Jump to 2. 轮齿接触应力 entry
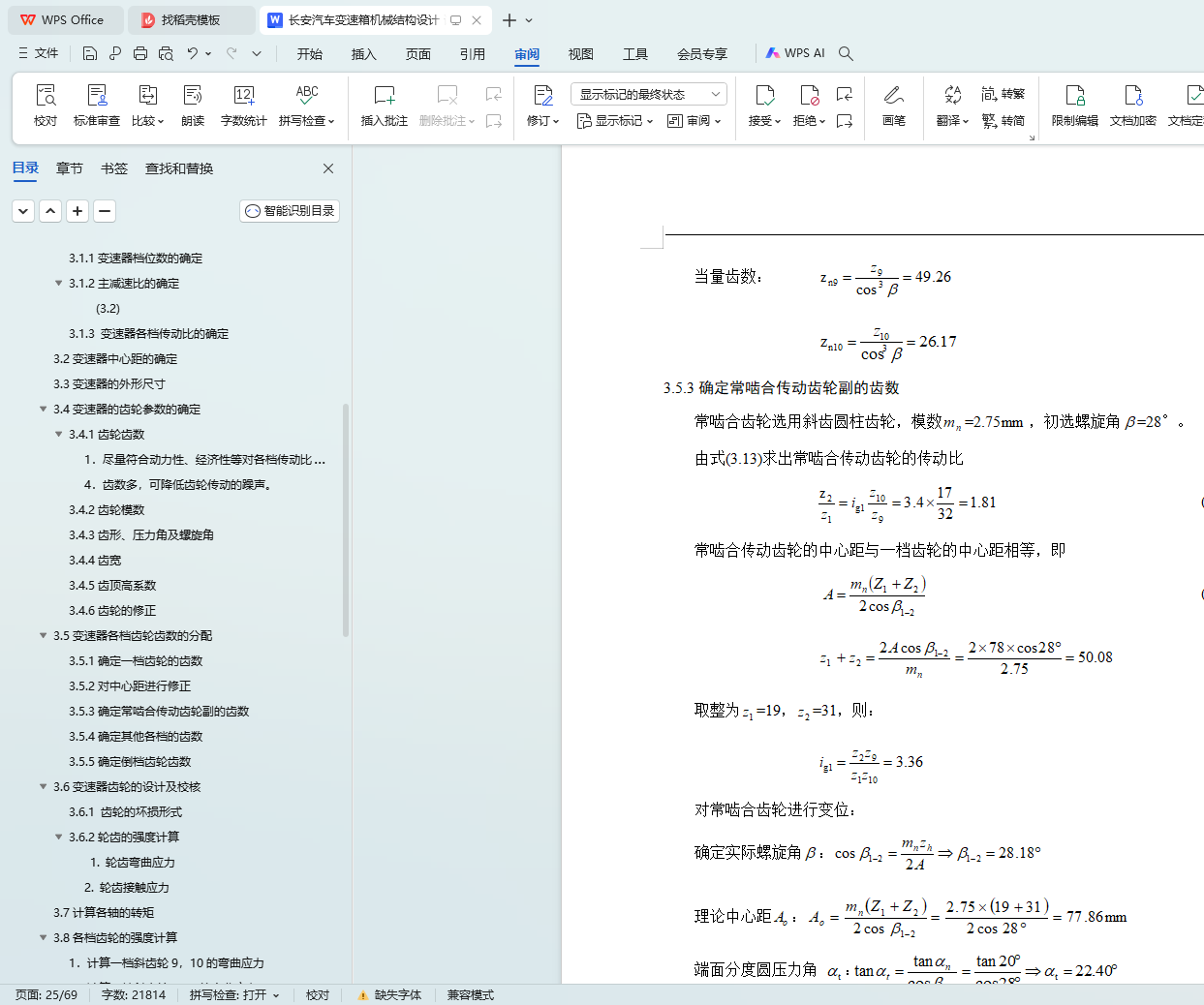The height and width of the screenshot is (1005, 1204). click(127, 888)
